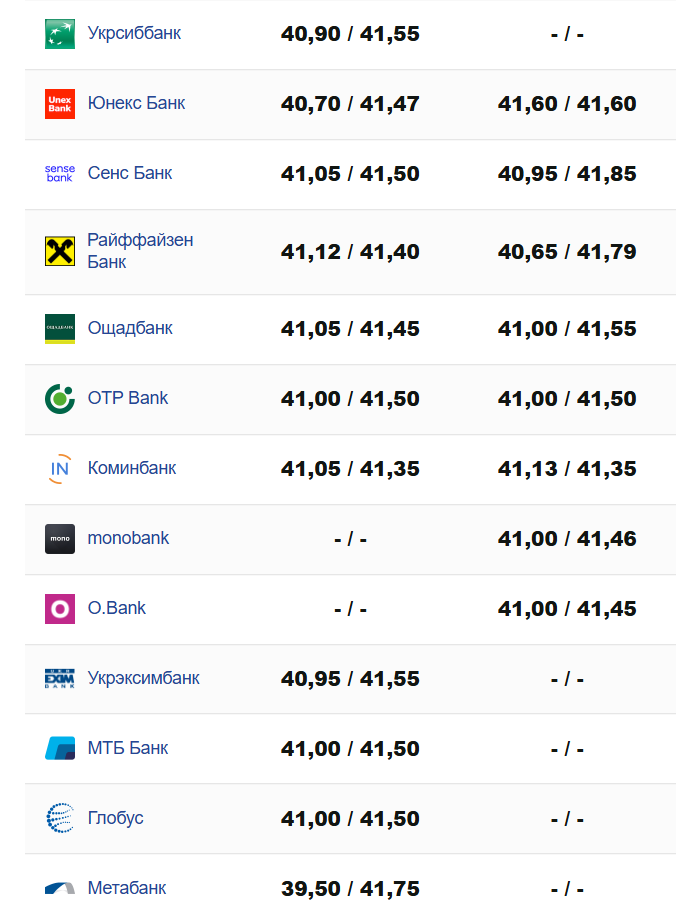Viewport: 676px width, 919px height.
Task: Click the Укрэксимбанк EXIM logo
Action: (60, 679)
